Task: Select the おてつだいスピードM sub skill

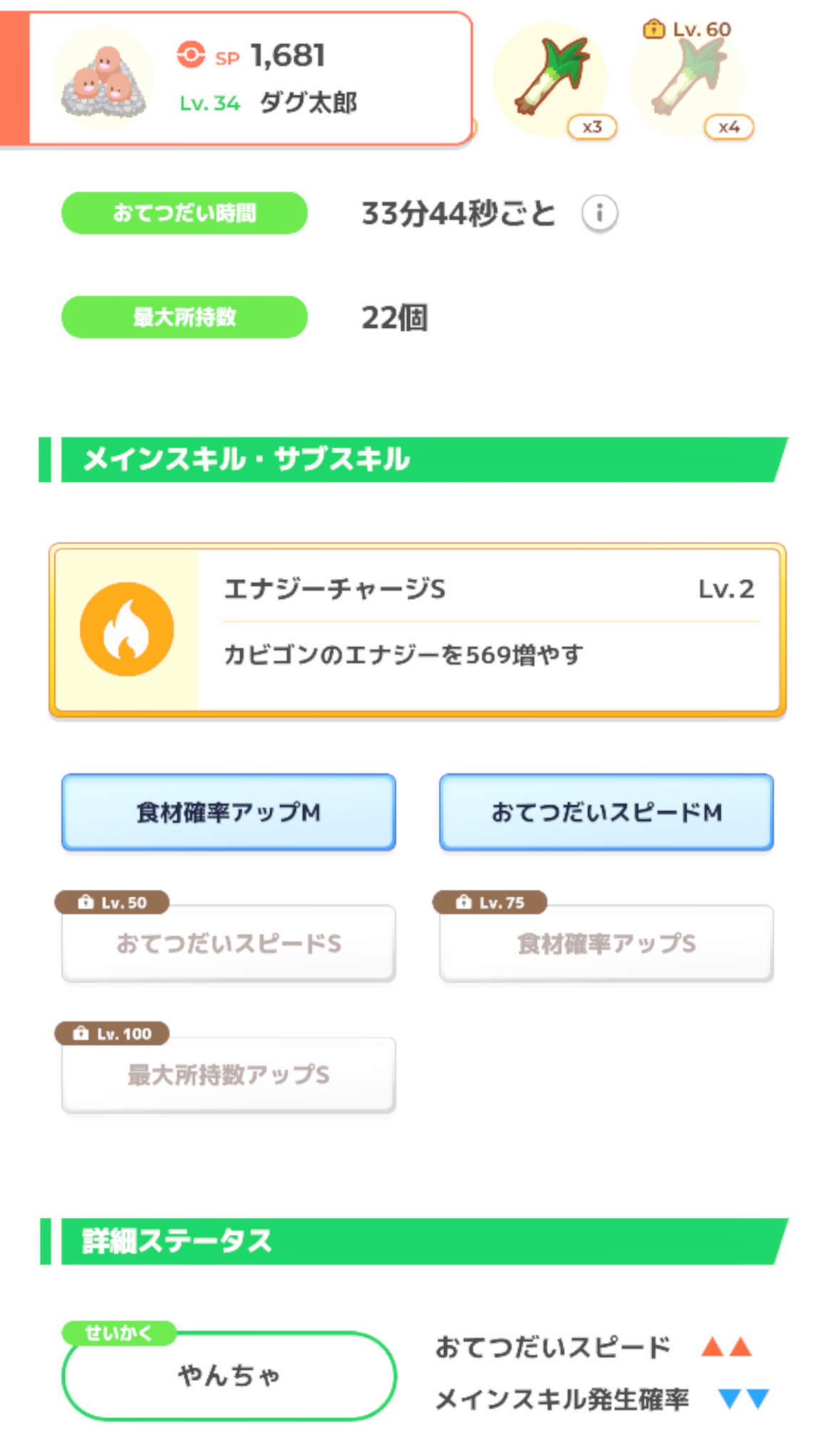Action: pyautogui.click(x=606, y=812)
